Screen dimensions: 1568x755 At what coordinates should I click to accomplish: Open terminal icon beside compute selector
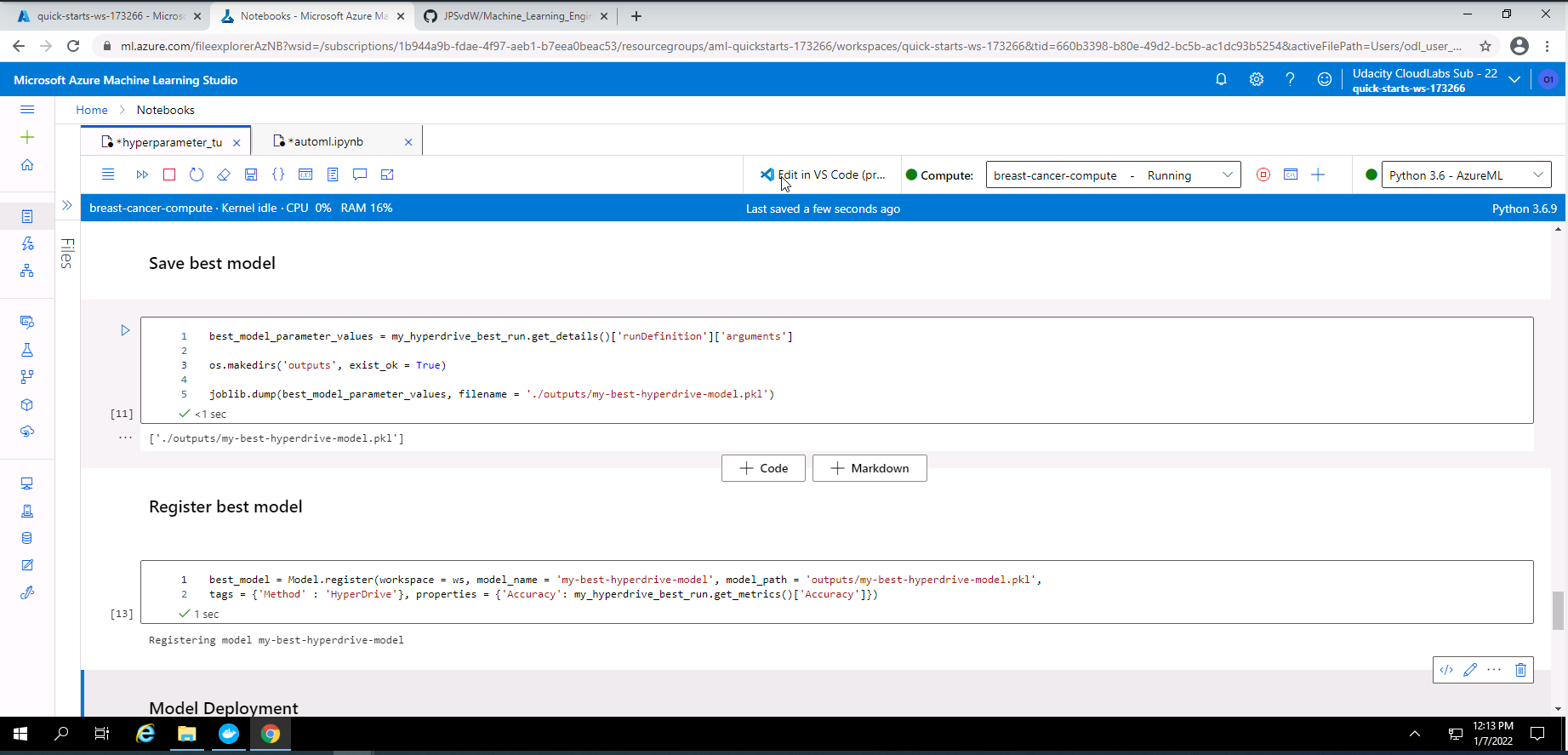tap(1291, 174)
